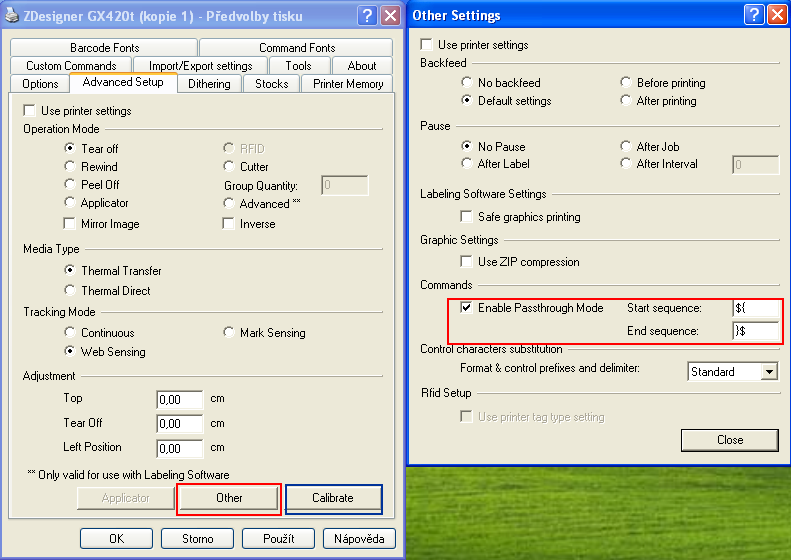Click the Start sequence input field
The height and width of the screenshot is (560, 791).
[756, 308]
